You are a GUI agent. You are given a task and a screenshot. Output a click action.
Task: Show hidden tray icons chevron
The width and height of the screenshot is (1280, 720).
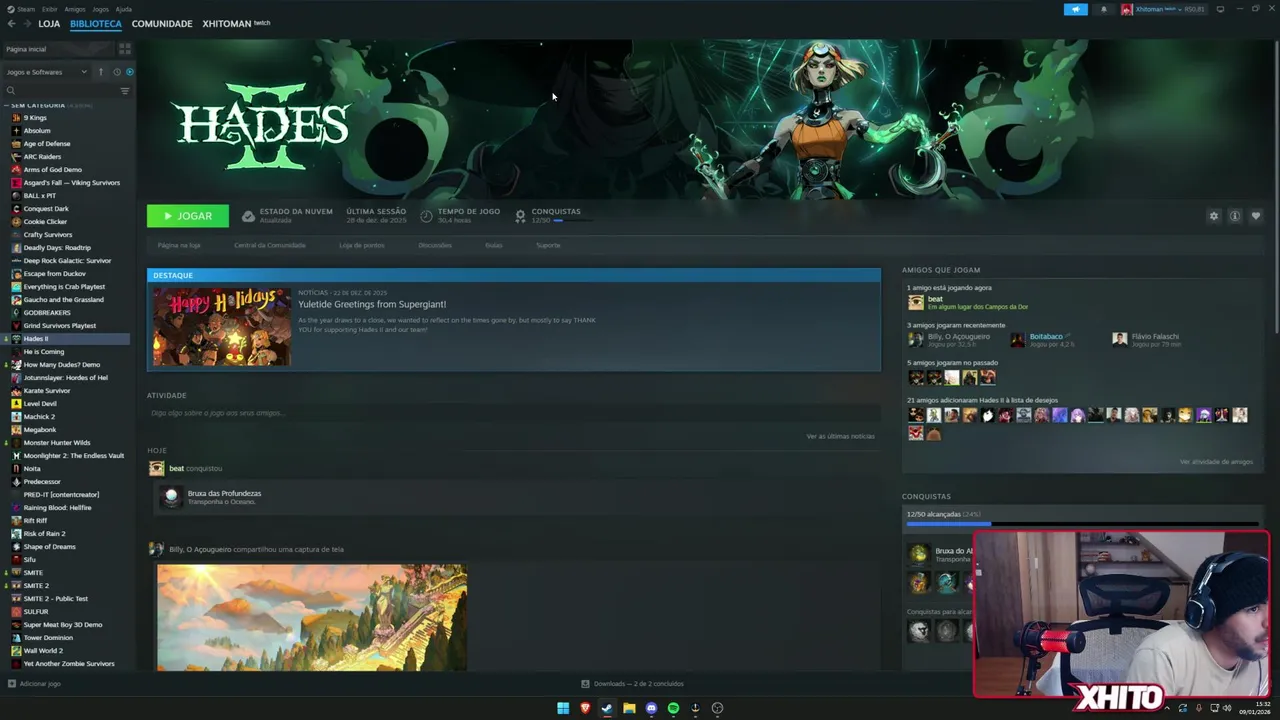click(1166, 708)
